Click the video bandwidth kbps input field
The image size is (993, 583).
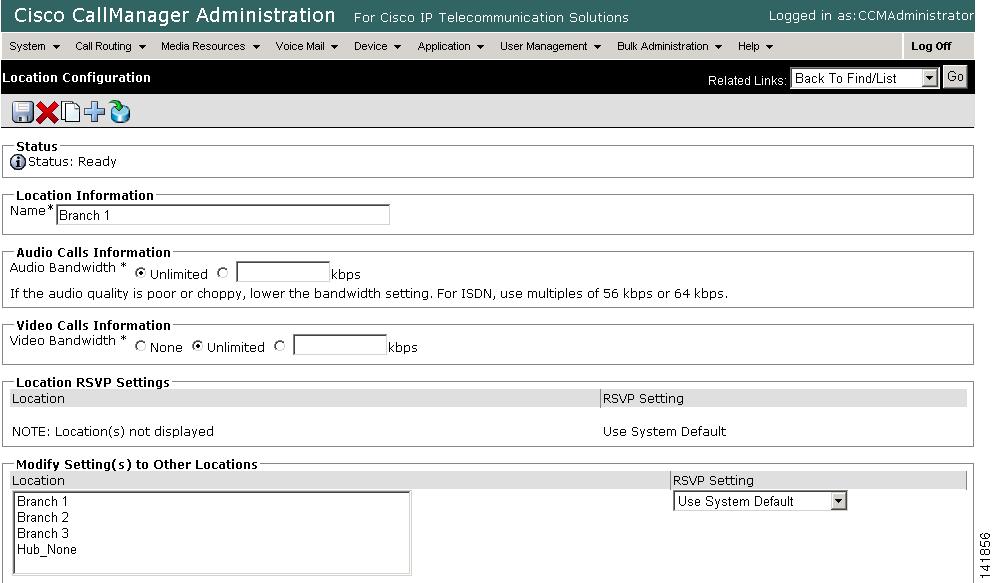[339, 345]
